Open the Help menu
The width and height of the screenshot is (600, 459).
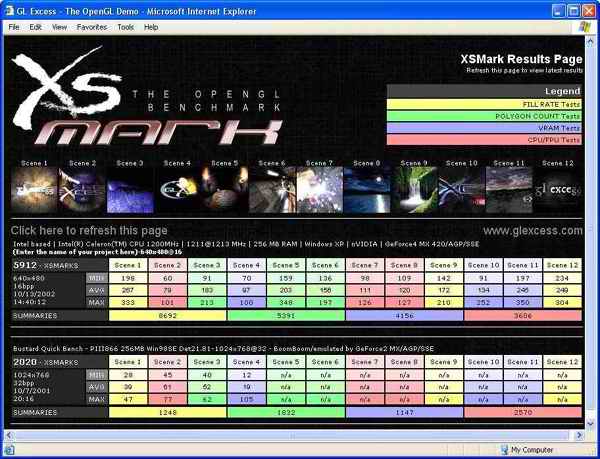(x=151, y=27)
